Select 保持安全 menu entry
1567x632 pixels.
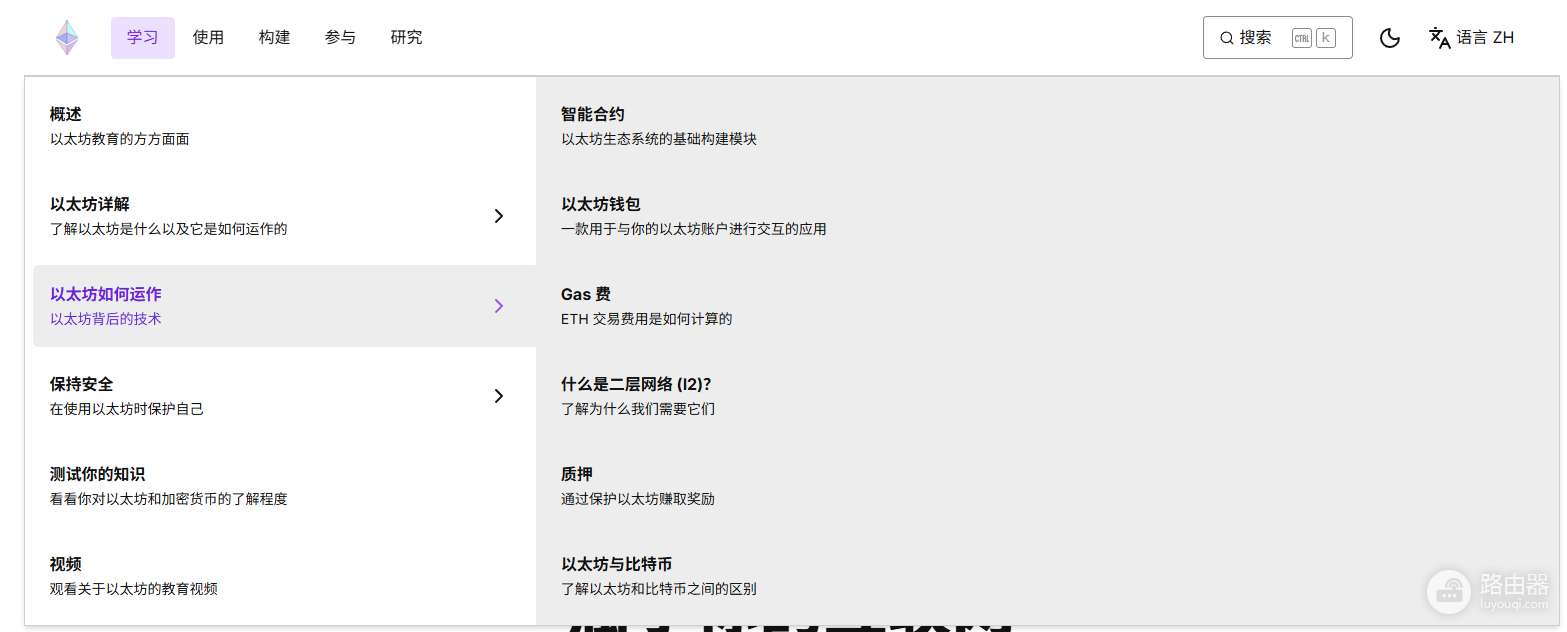click(284, 396)
